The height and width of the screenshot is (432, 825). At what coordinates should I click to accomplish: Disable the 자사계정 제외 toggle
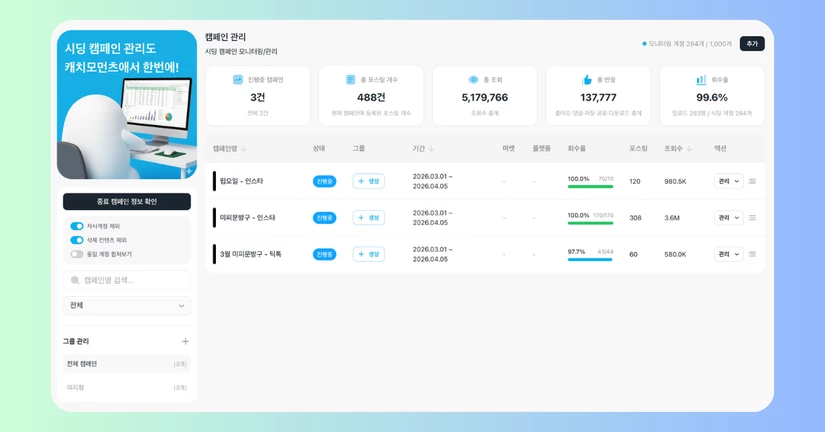point(77,226)
